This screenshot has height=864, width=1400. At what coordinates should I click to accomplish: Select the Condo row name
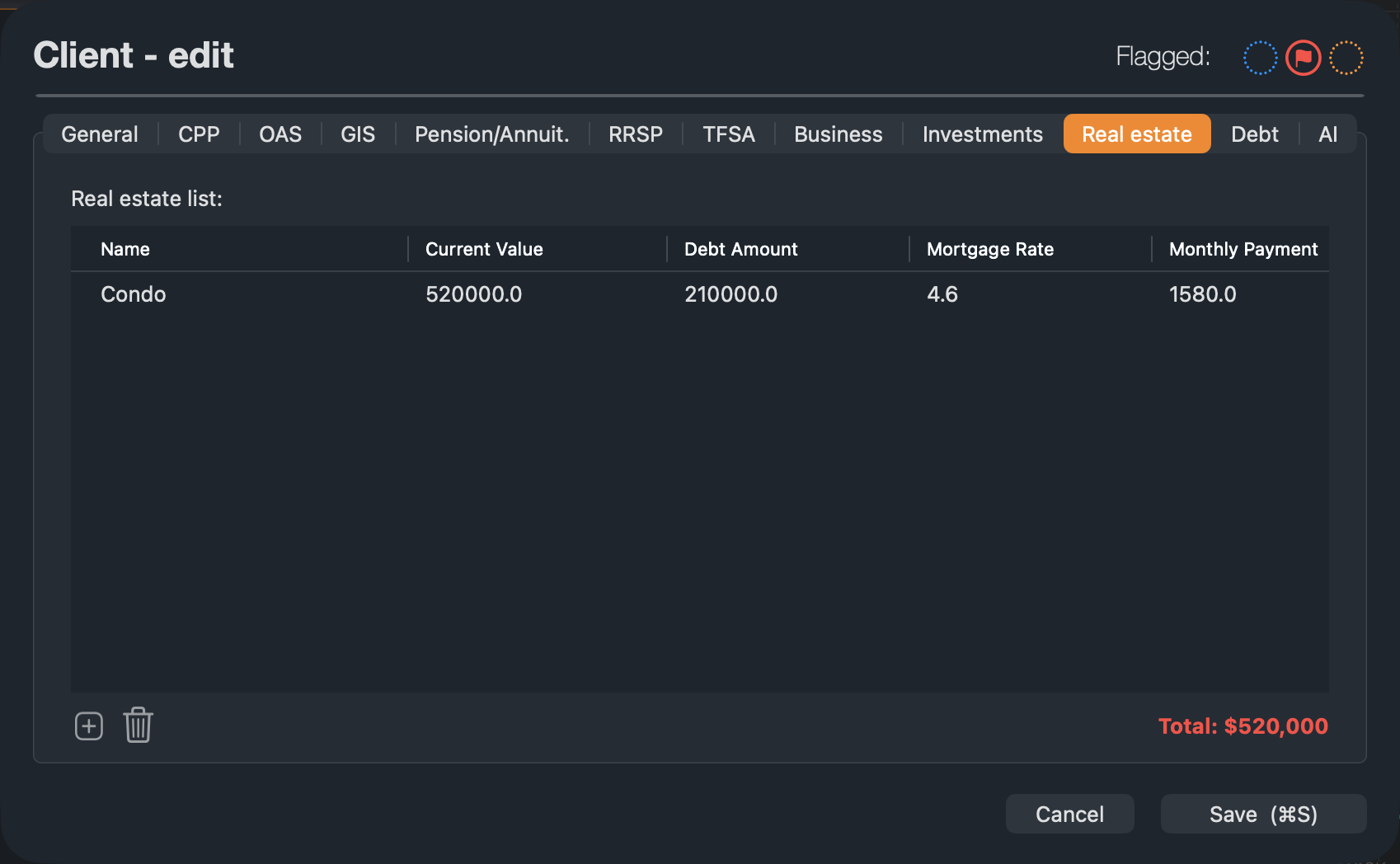134,294
